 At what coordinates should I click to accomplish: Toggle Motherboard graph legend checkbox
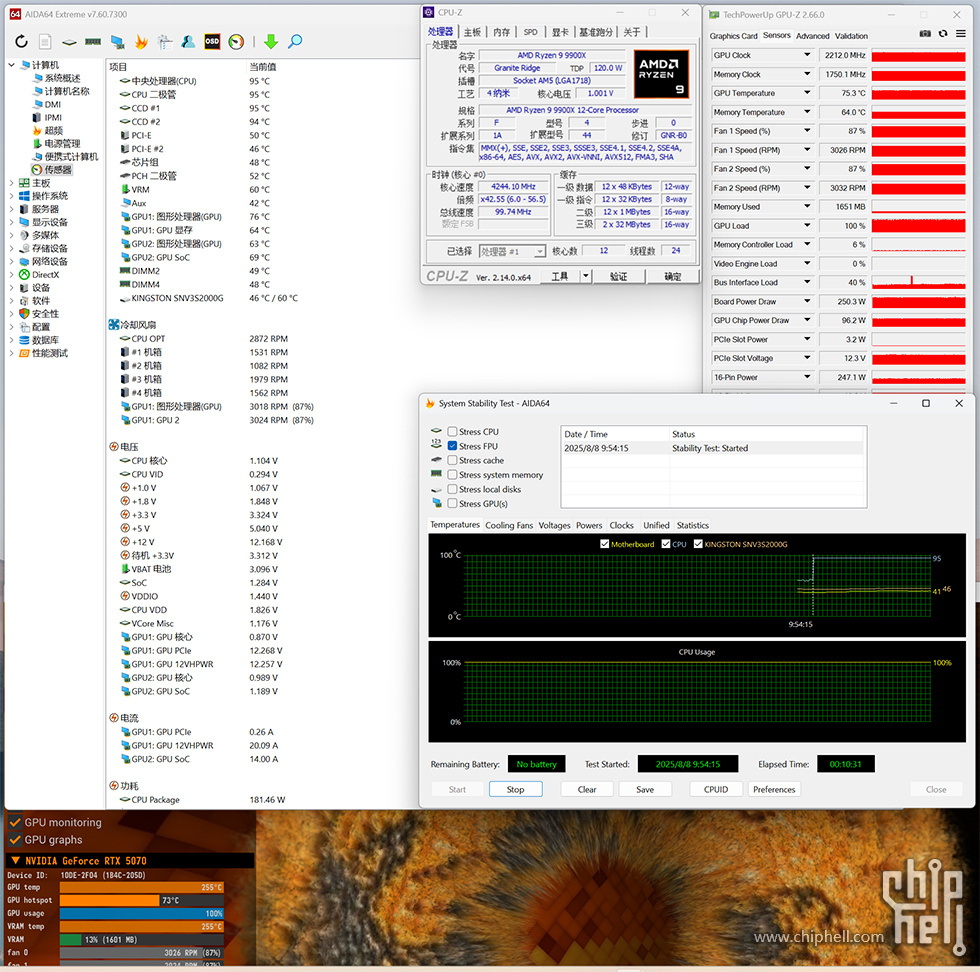[x=604, y=544]
